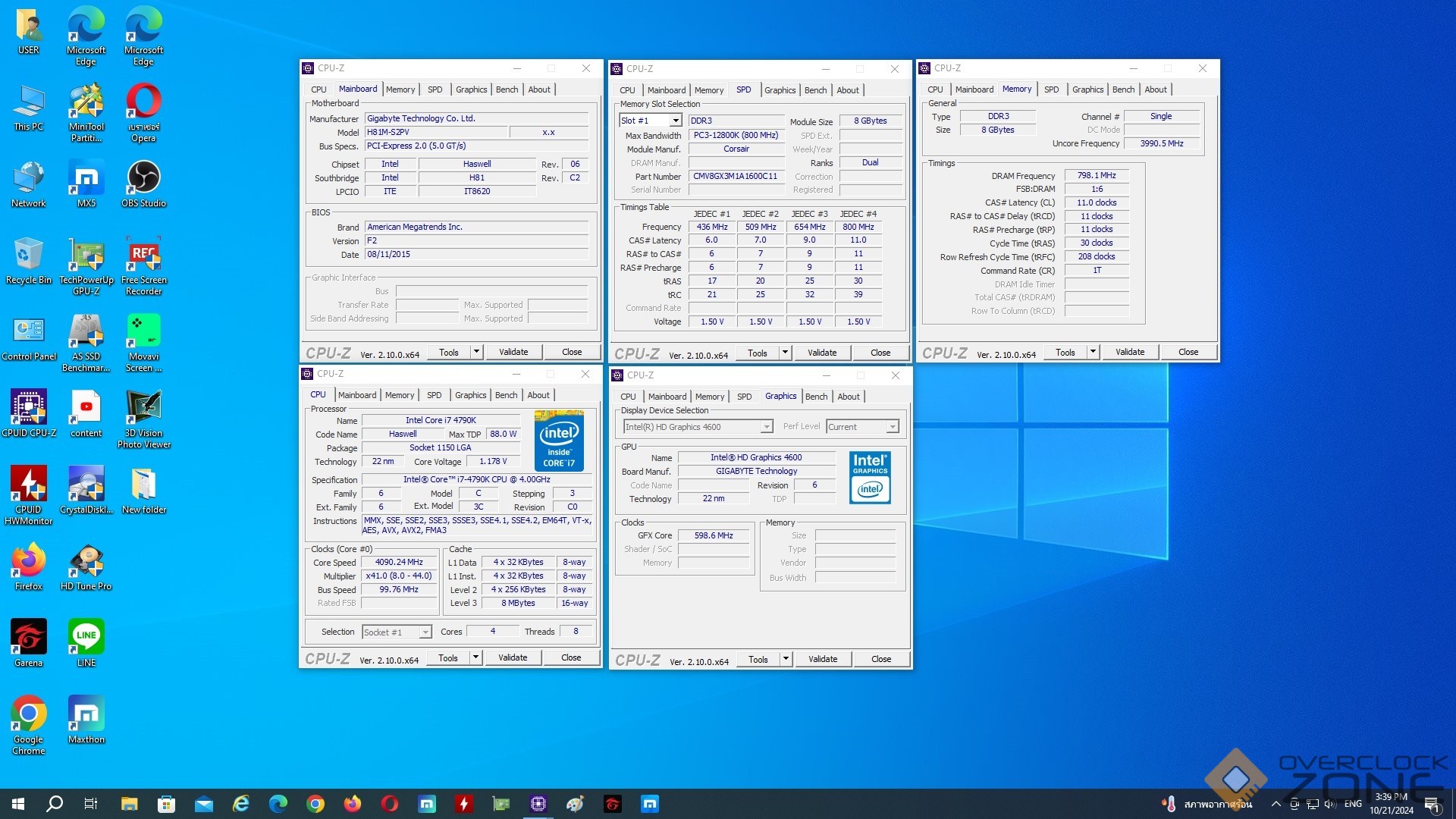1456x819 pixels.
Task: Open the This PC desktop icon
Action: tap(29, 107)
